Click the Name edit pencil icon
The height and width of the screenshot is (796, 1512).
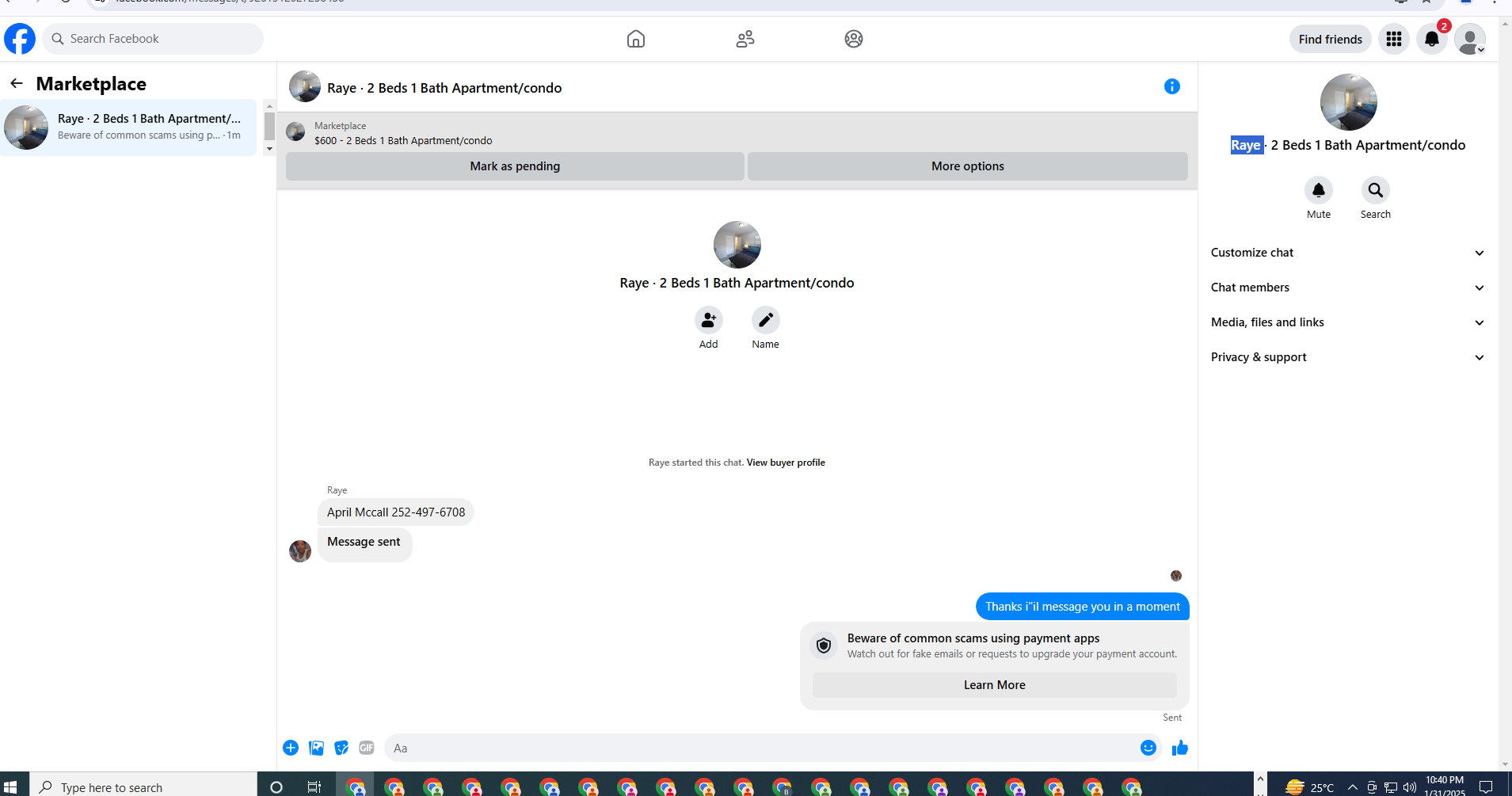(x=766, y=320)
